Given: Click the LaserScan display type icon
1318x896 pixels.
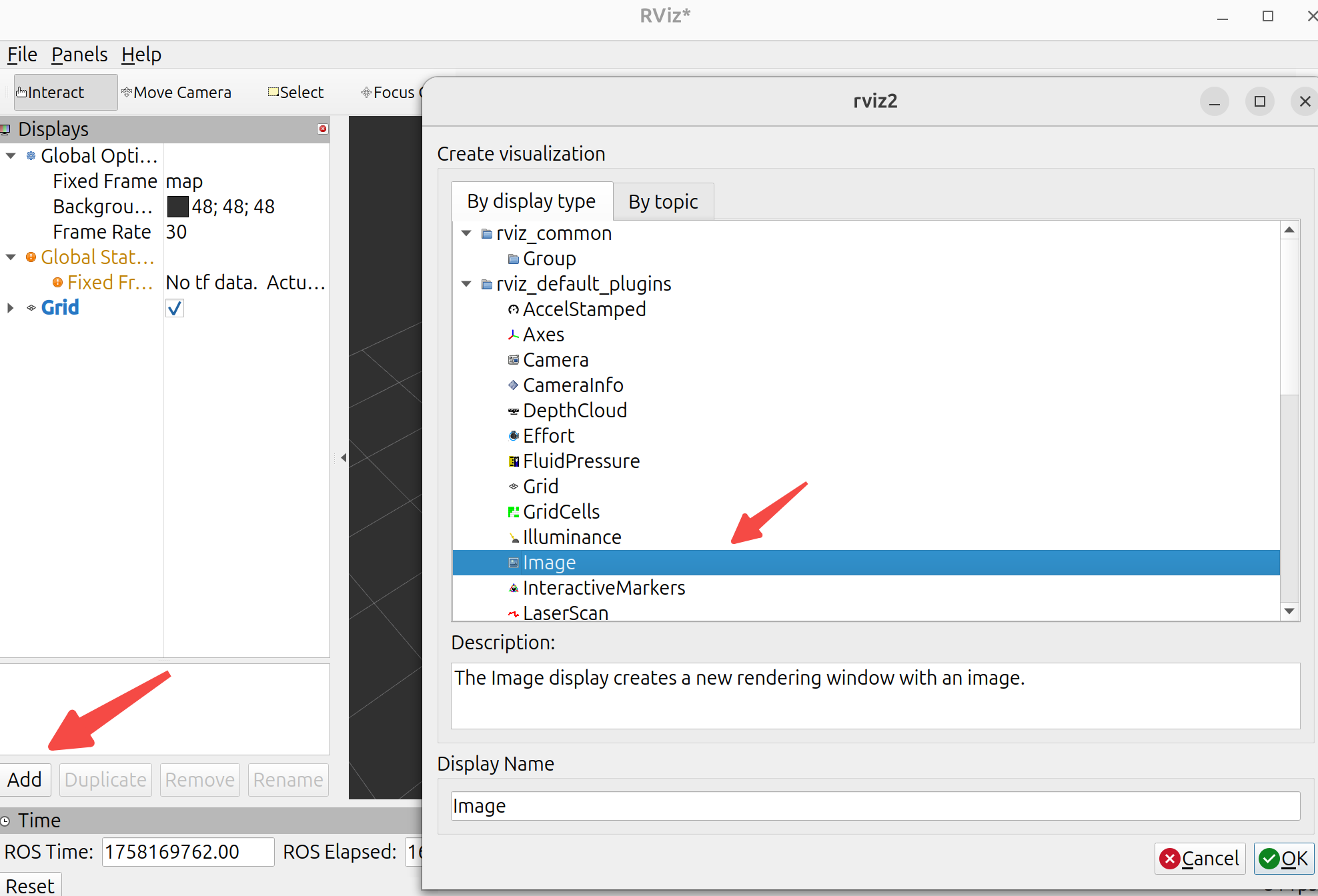Looking at the screenshot, I should pyautogui.click(x=513, y=613).
